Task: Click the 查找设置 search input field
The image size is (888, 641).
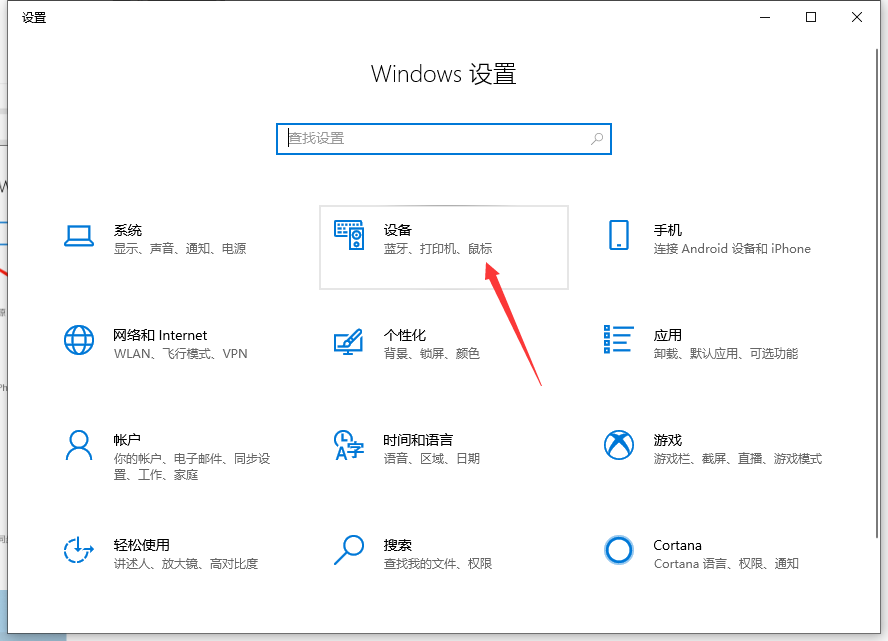Action: click(435, 139)
